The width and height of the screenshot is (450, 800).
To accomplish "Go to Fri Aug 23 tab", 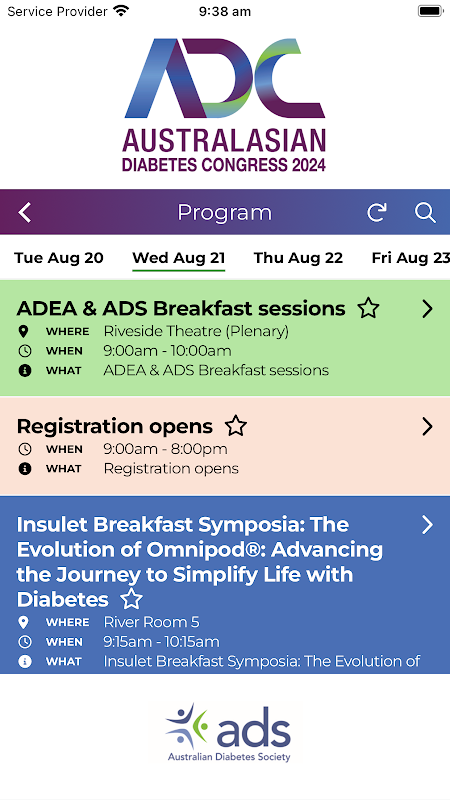I will [x=411, y=258].
